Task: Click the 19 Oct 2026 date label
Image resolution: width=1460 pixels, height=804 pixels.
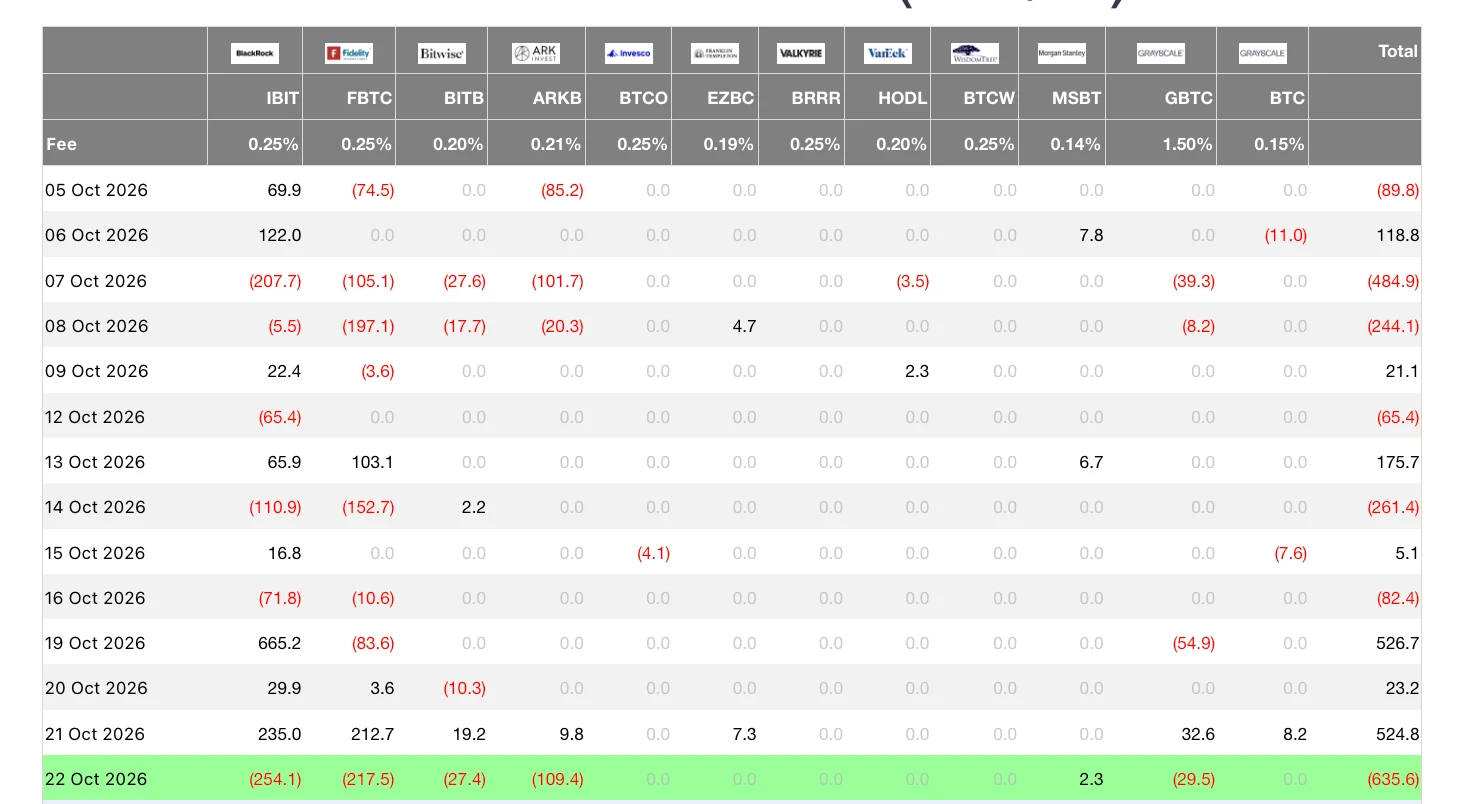Action: click(x=95, y=643)
